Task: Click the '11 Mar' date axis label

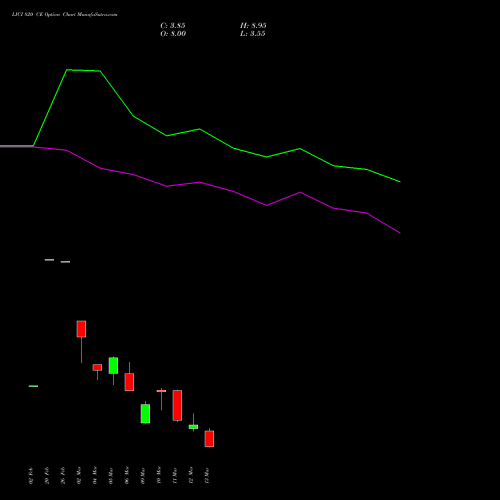Action: coord(175,476)
